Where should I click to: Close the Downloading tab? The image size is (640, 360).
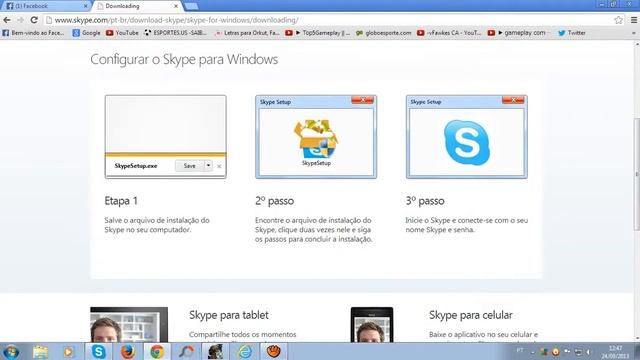(x=176, y=6)
